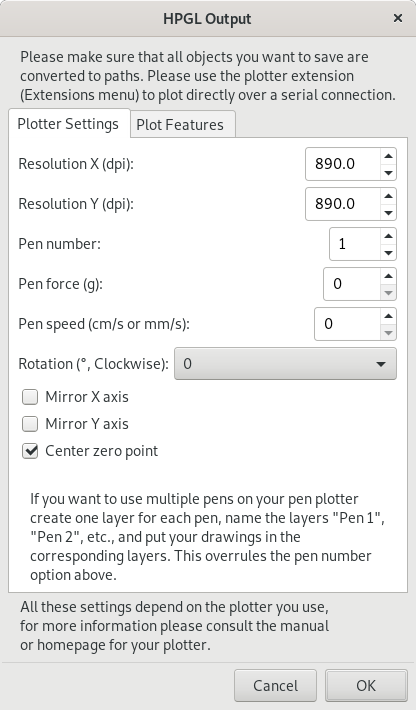416x710 pixels.
Task: Raise Pen force using up arrow
Action: pyautogui.click(x=388, y=276)
